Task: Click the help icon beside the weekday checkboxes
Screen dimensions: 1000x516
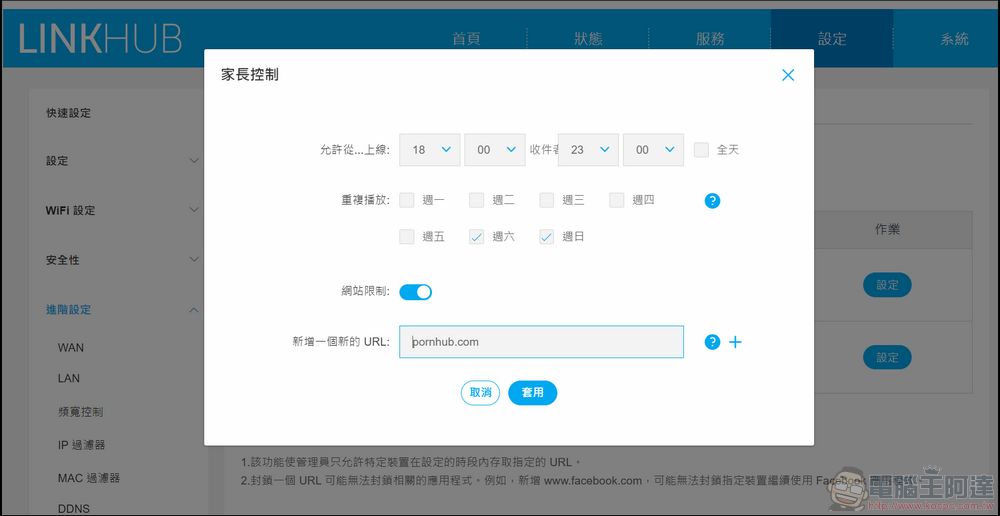Action: tap(712, 201)
